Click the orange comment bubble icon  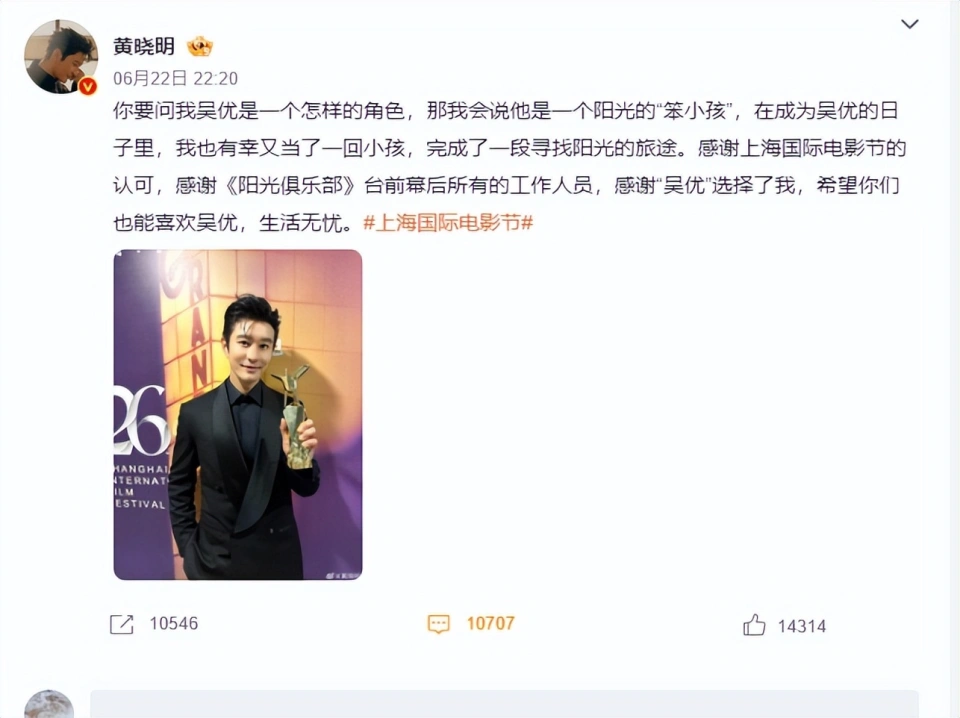438,624
